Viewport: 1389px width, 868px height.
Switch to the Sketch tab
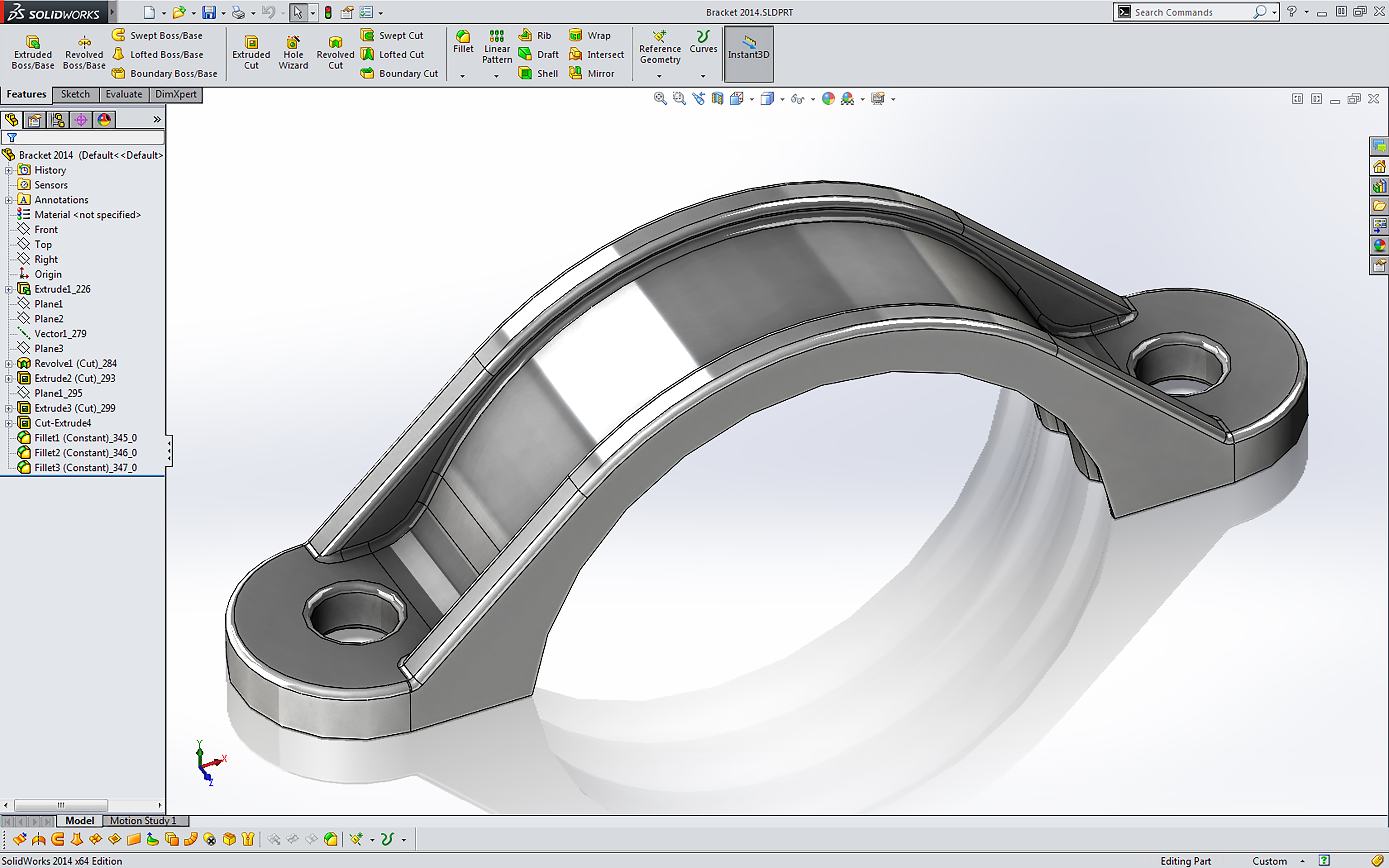click(x=75, y=94)
